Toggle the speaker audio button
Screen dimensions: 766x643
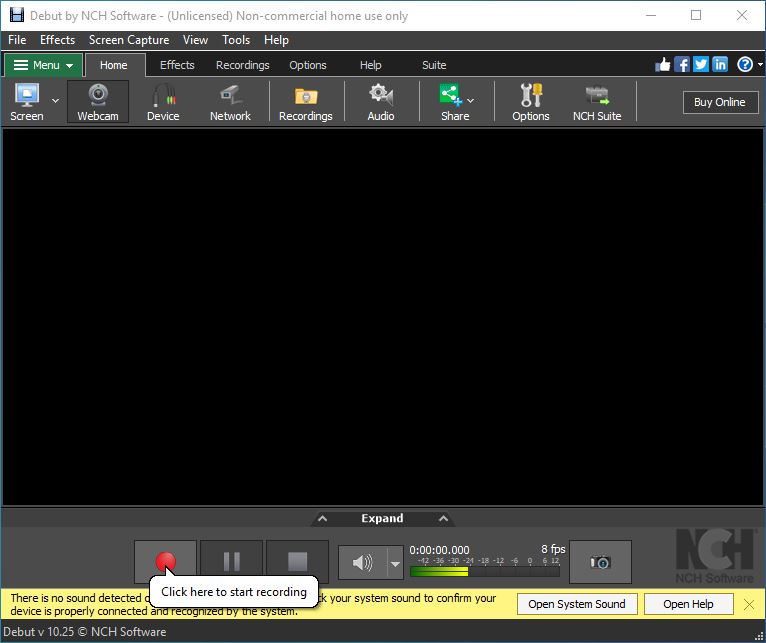click(362, 563)
